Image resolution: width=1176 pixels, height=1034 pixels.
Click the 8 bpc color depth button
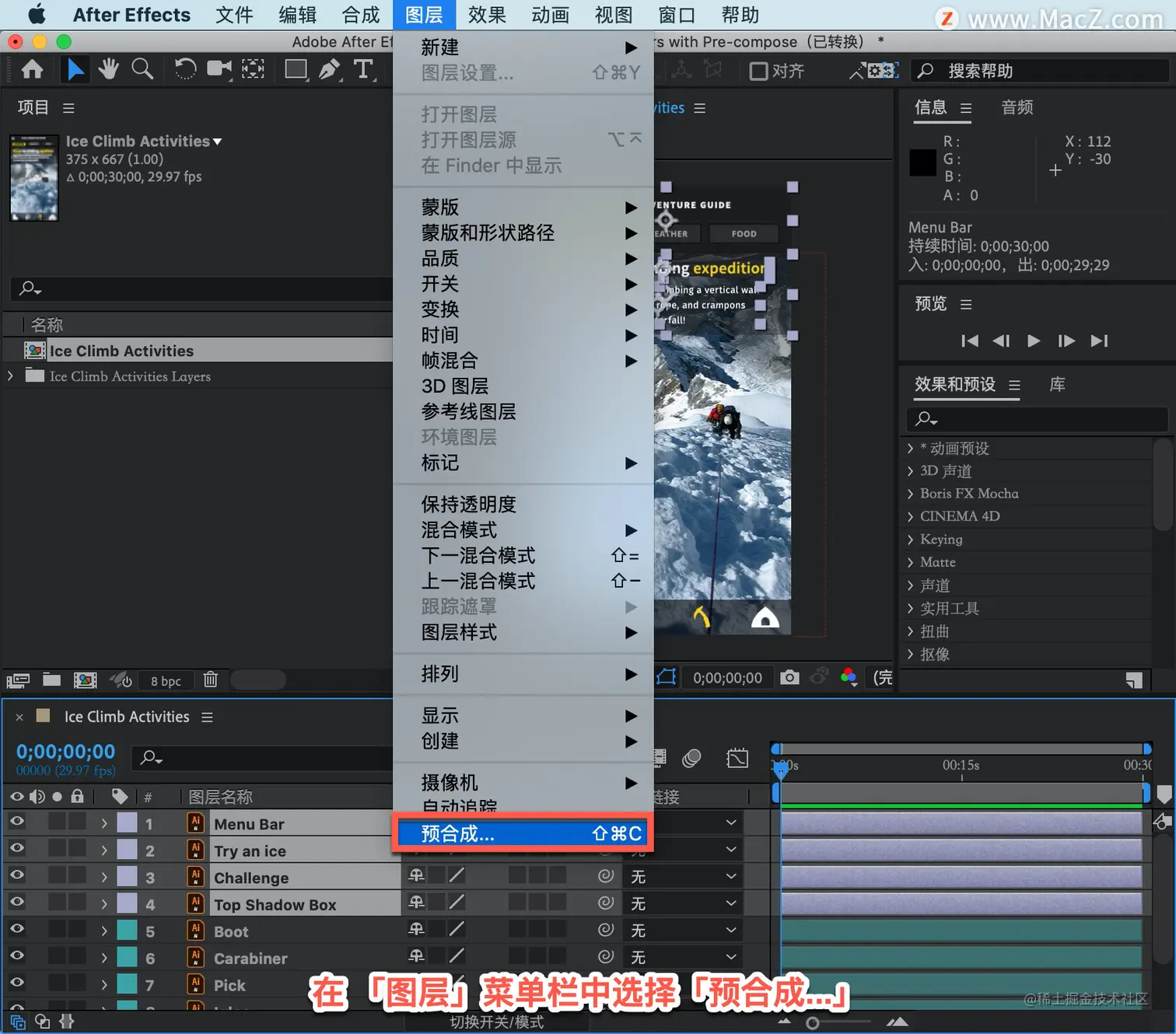[x=166, y=681]
